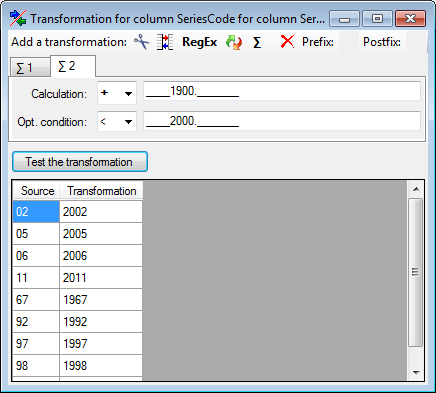Viewport: 436px width, 393px height.
Task: Select source cell 98
Action: [36, 366]
